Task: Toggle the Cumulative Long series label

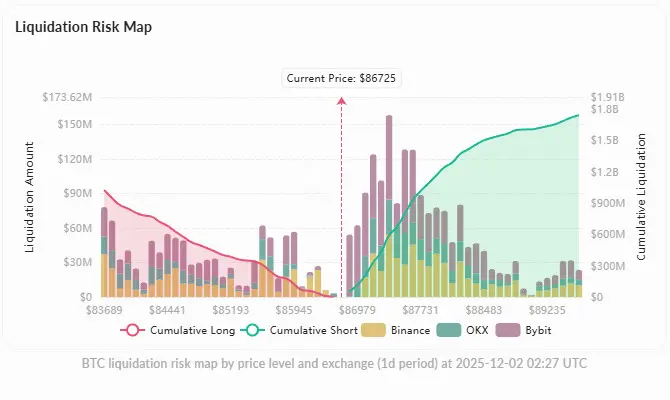Action: click(x=193, y=330)
